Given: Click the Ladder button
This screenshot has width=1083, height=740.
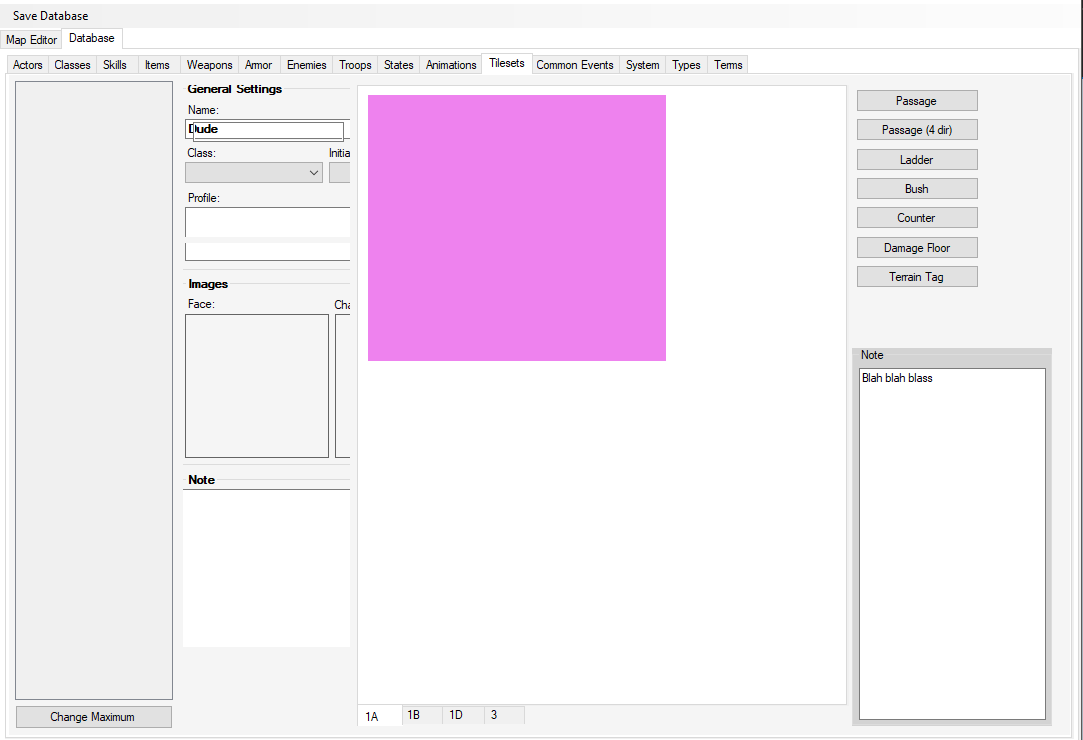Looking at the screenshot, I should tap(917, 160).
